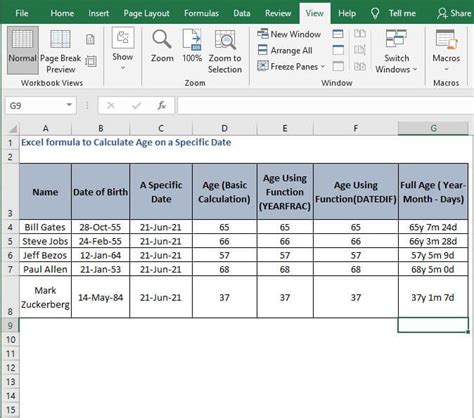Switch to the Insert tab
Screen dimensions: 474x418
tap(98, 13)
